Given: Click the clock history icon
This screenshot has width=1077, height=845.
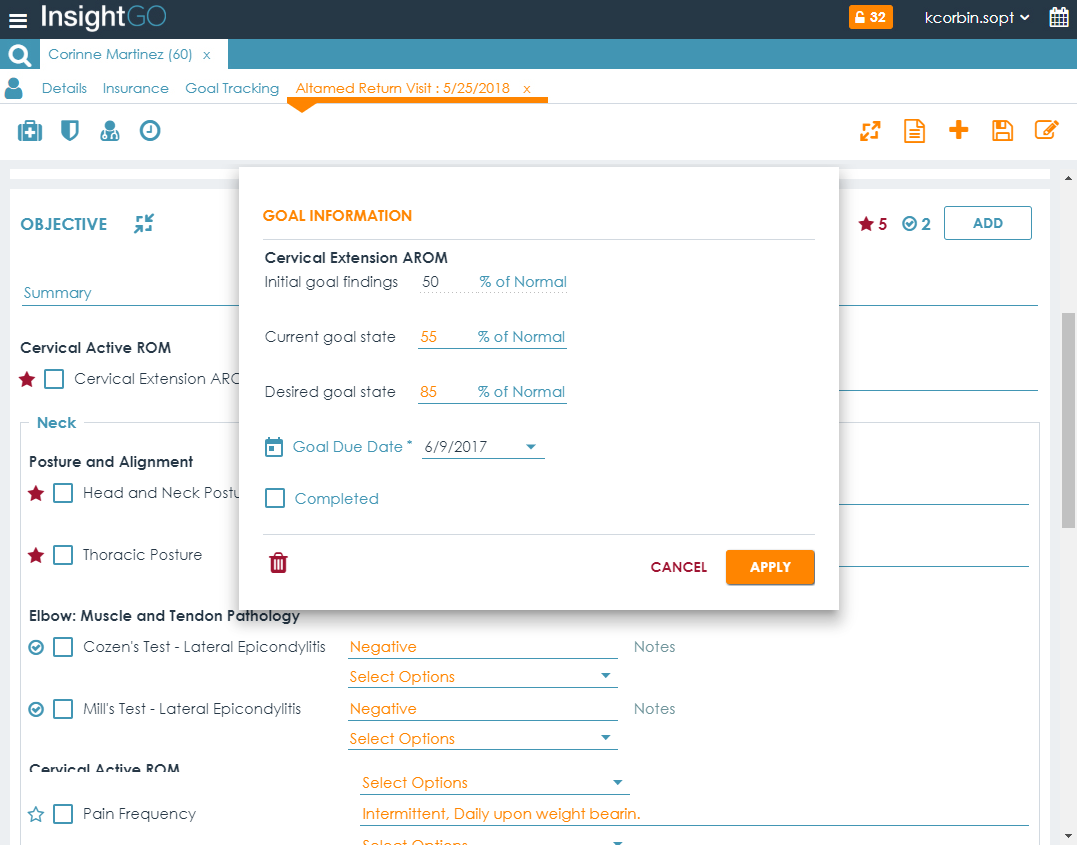Looking at the screenshot, I should point(150,131).
